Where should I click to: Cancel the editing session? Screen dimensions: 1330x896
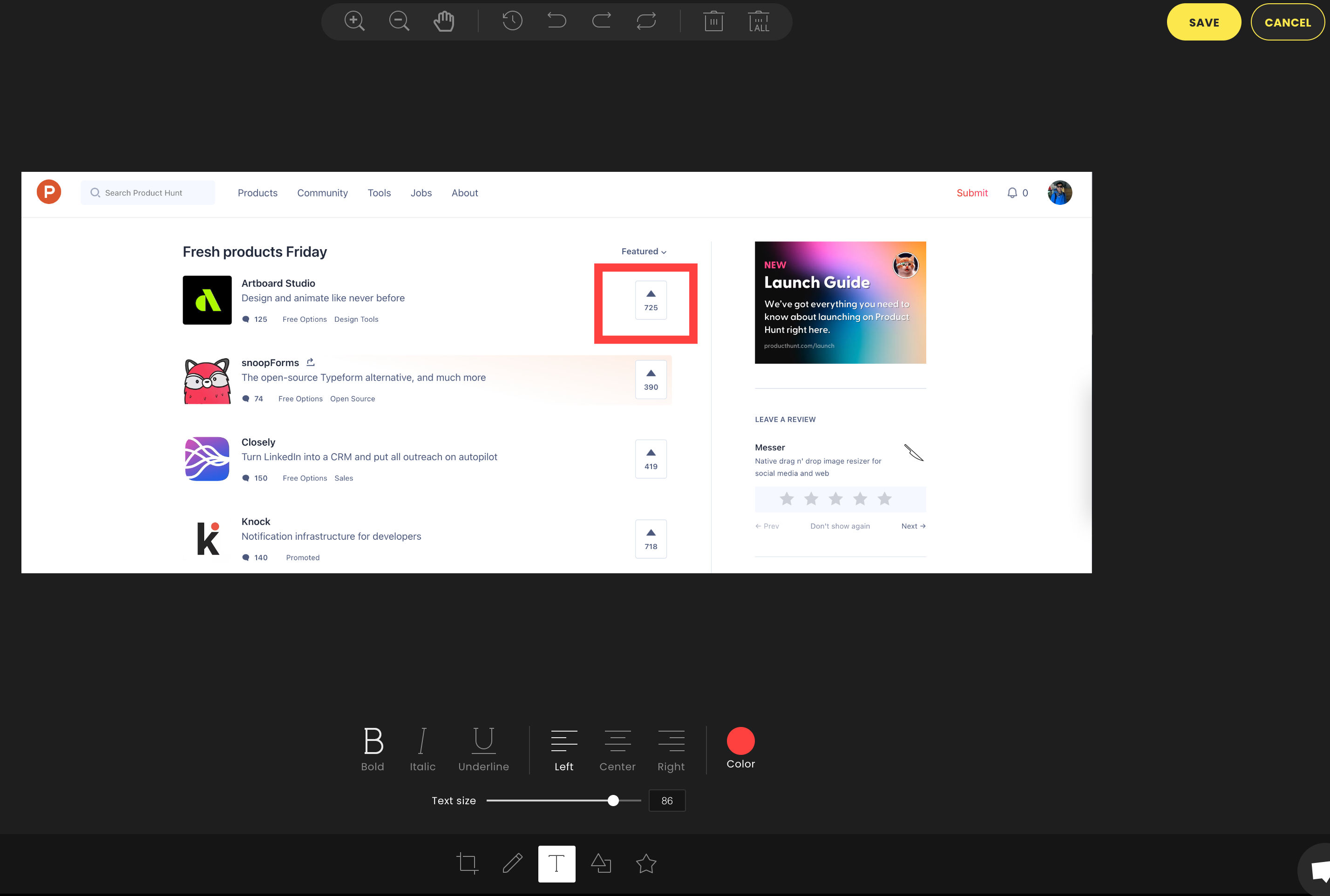[x=1287, y=22]
